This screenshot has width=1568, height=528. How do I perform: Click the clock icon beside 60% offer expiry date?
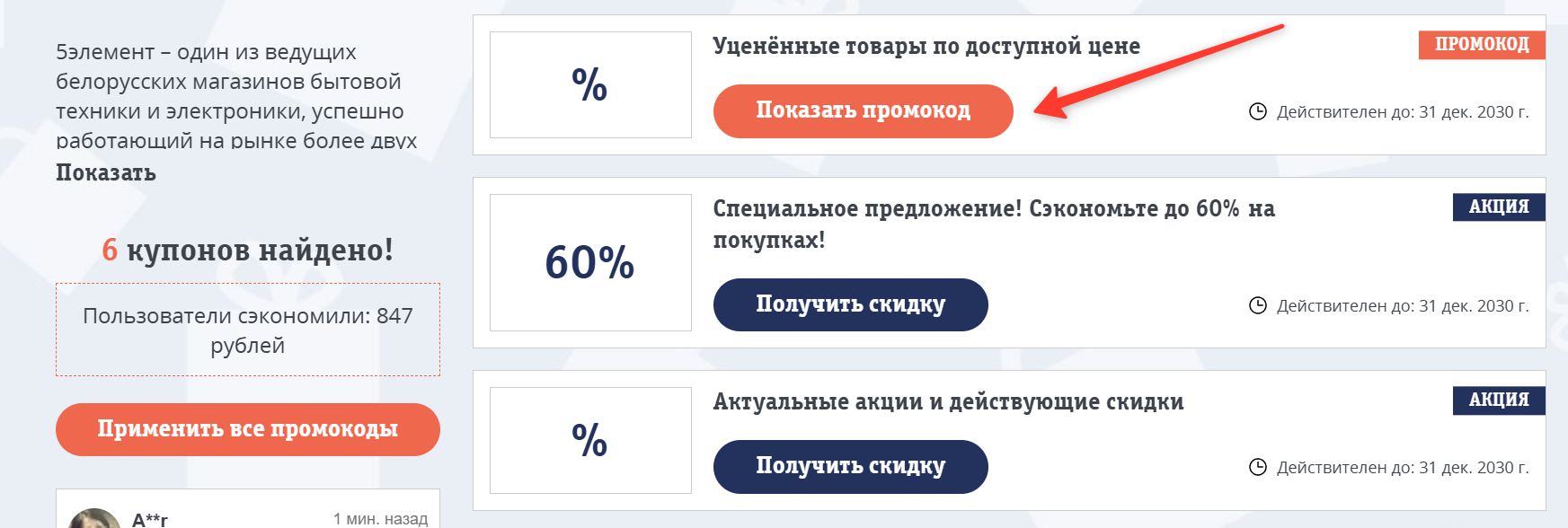tap(1260, 304)
